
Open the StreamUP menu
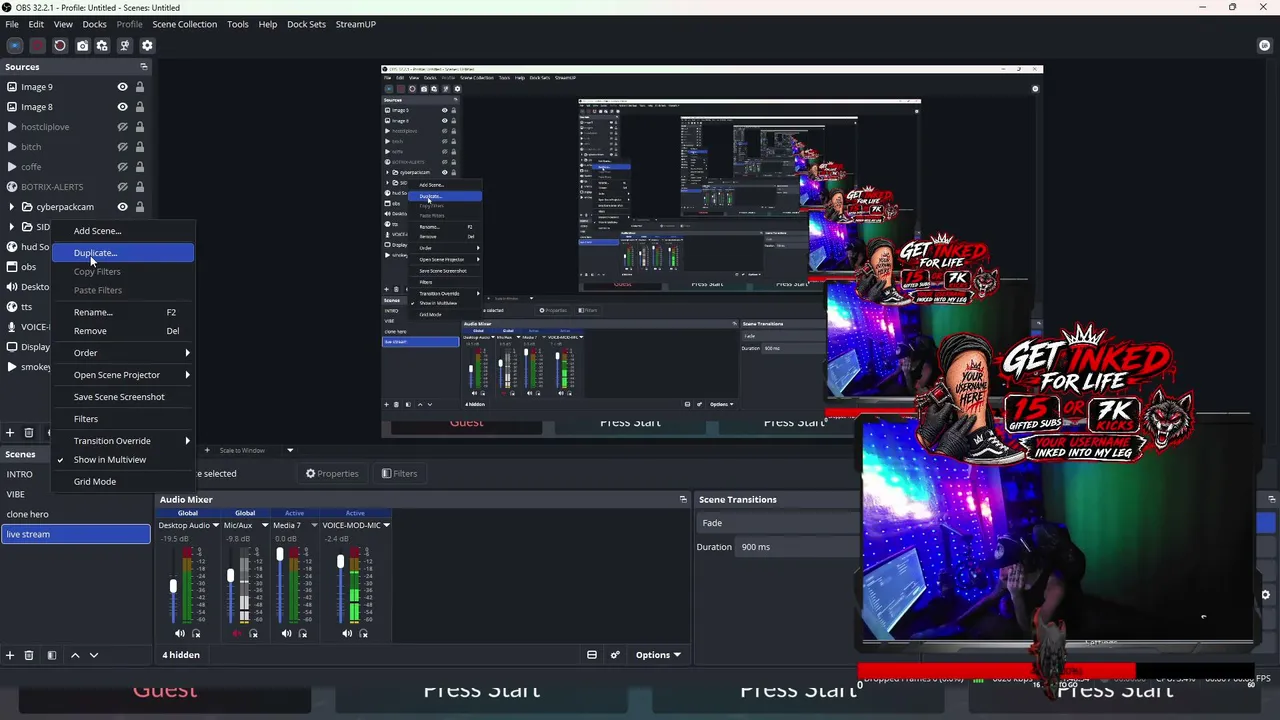tap(356, 24)
